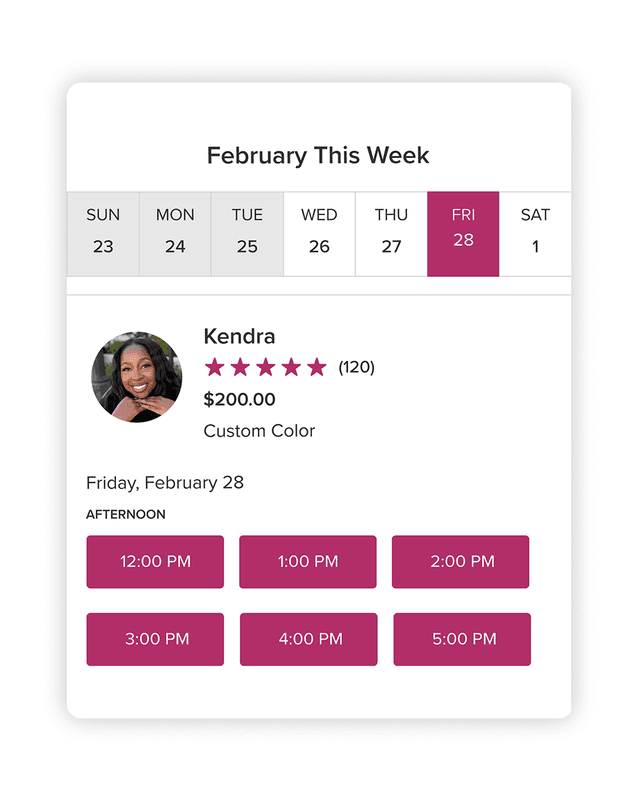
Task: Select Friday the 28th in the date strip
Action: click(x=463, y=231)
